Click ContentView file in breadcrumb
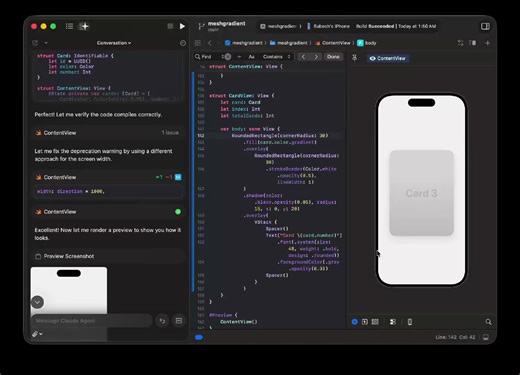This screenshot has height=375, width=520. 333,43
